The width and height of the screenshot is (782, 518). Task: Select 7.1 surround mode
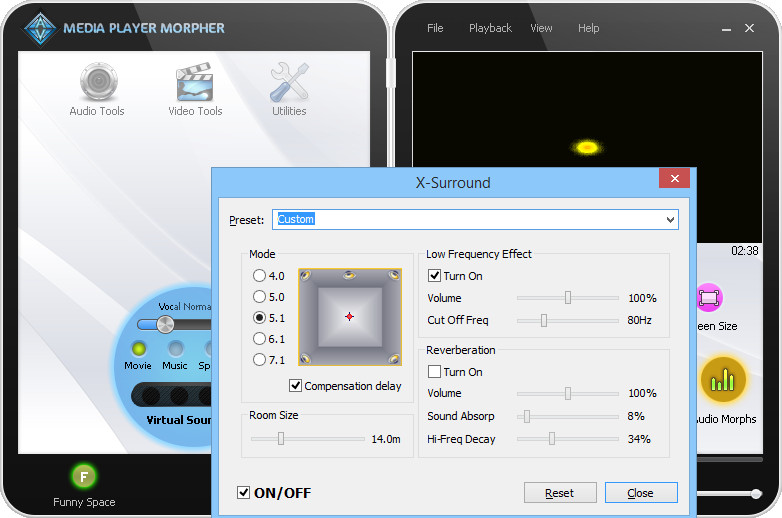tap(268, 359)
